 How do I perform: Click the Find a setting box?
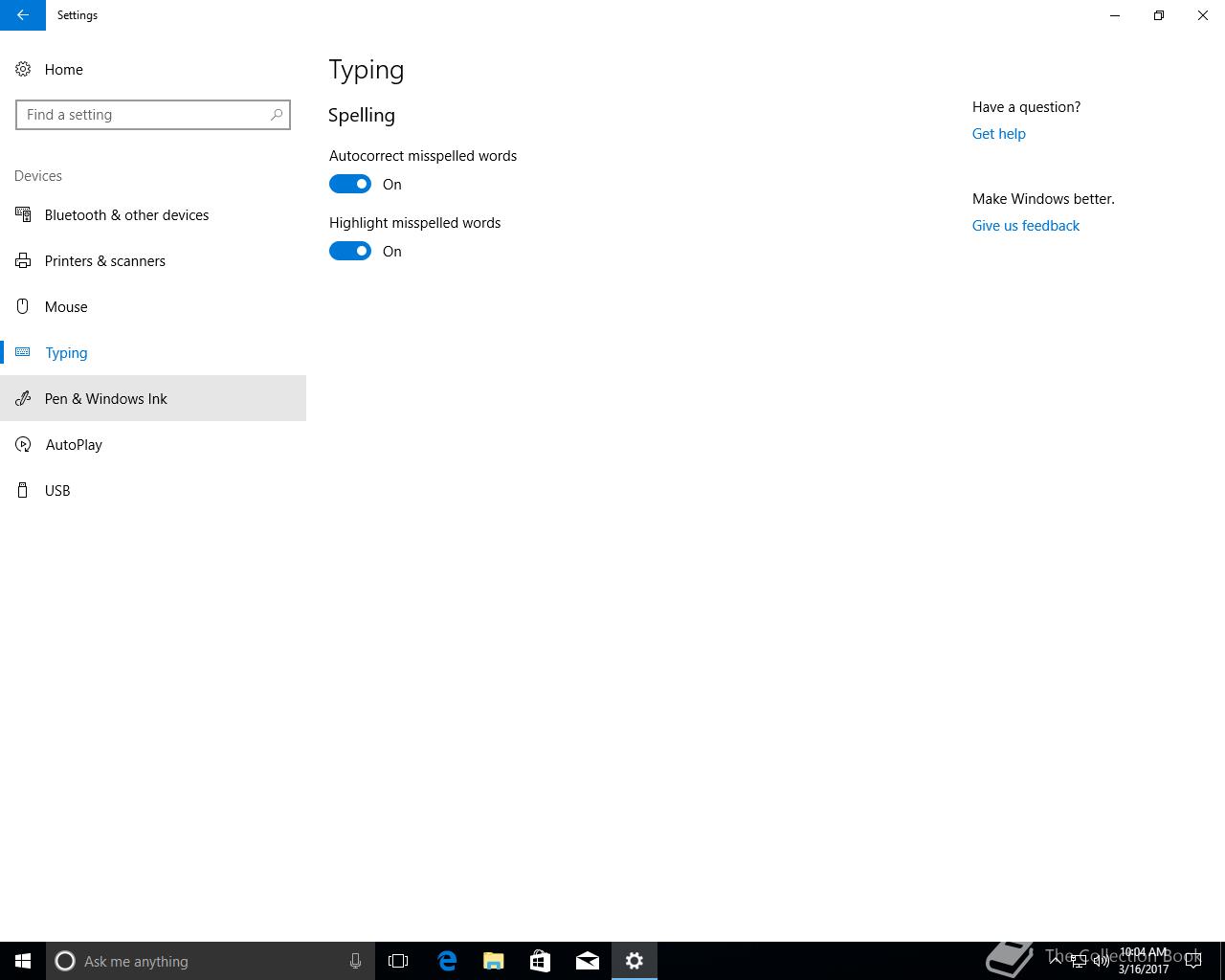[x=144, y=115]
